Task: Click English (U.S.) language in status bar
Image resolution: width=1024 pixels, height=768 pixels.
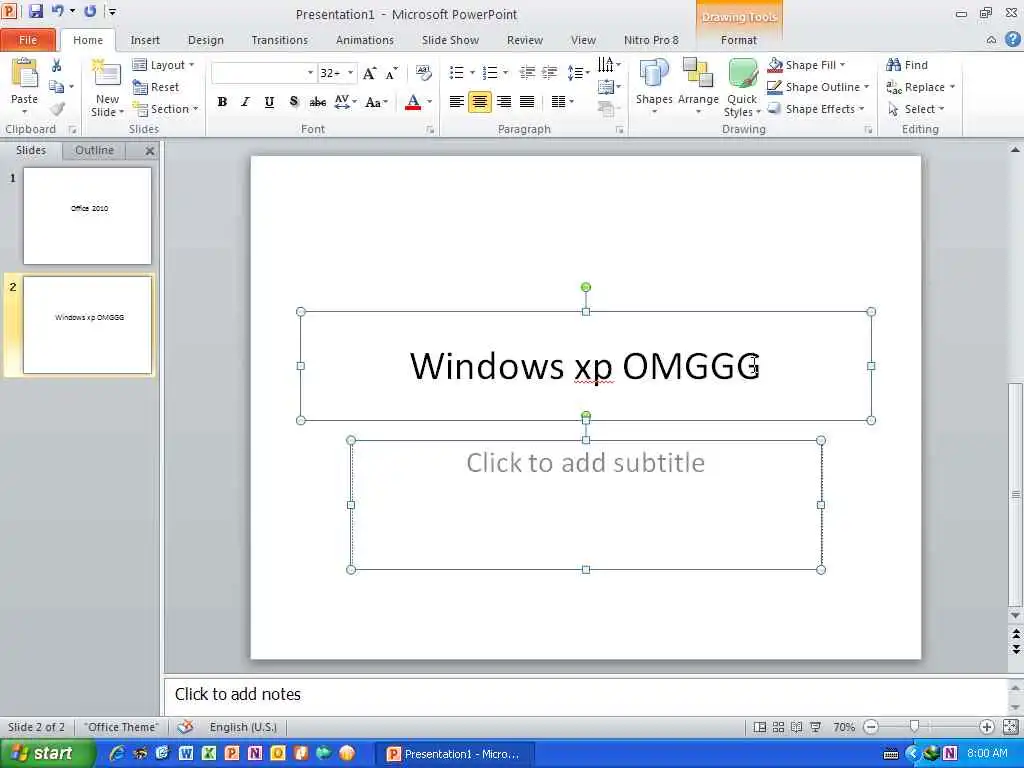Action: coord(243,727)
